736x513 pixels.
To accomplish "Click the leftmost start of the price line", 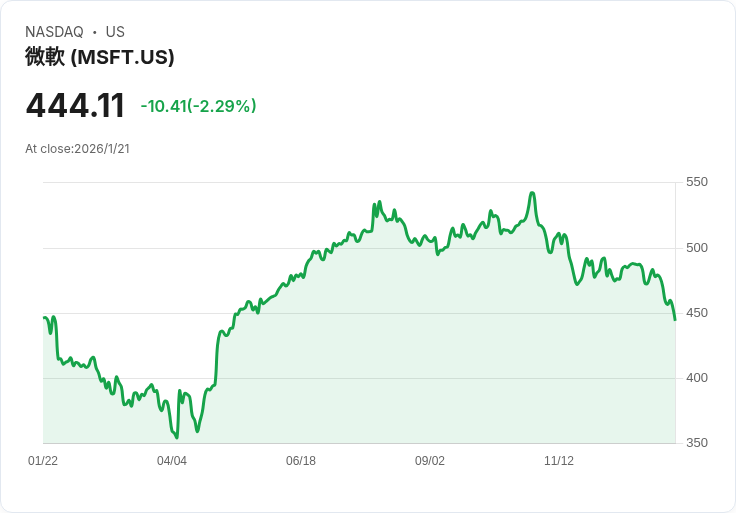I will [x=44, y=317].
